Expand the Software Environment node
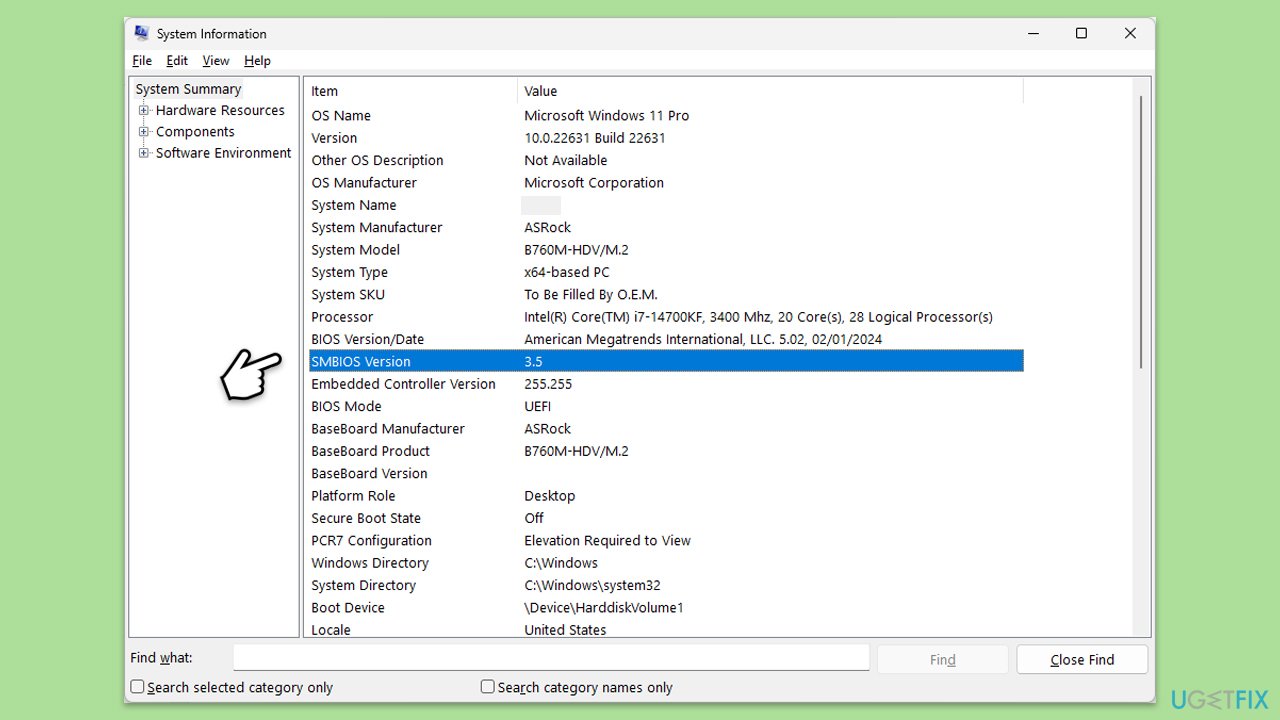This screenshot has width=1280, height=720. tap(144, 153)
